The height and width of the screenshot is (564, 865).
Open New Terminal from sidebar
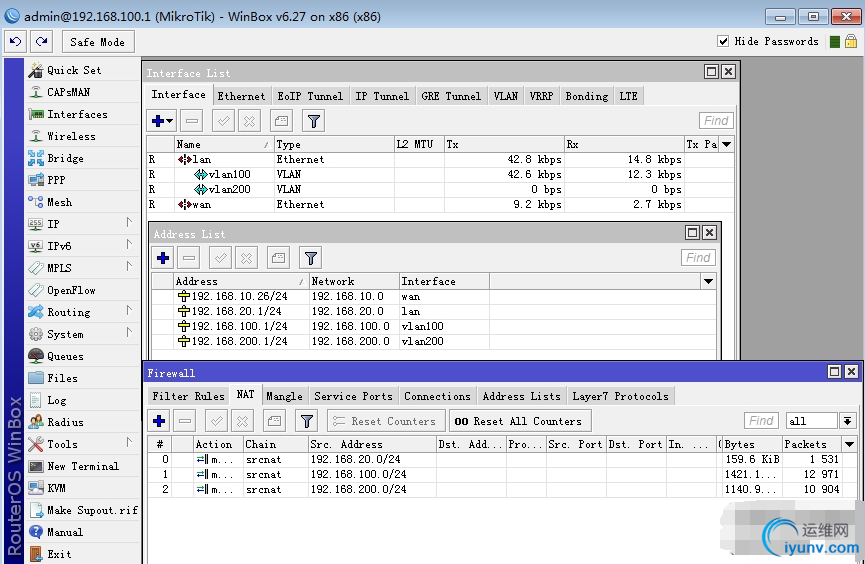point(82,466)
